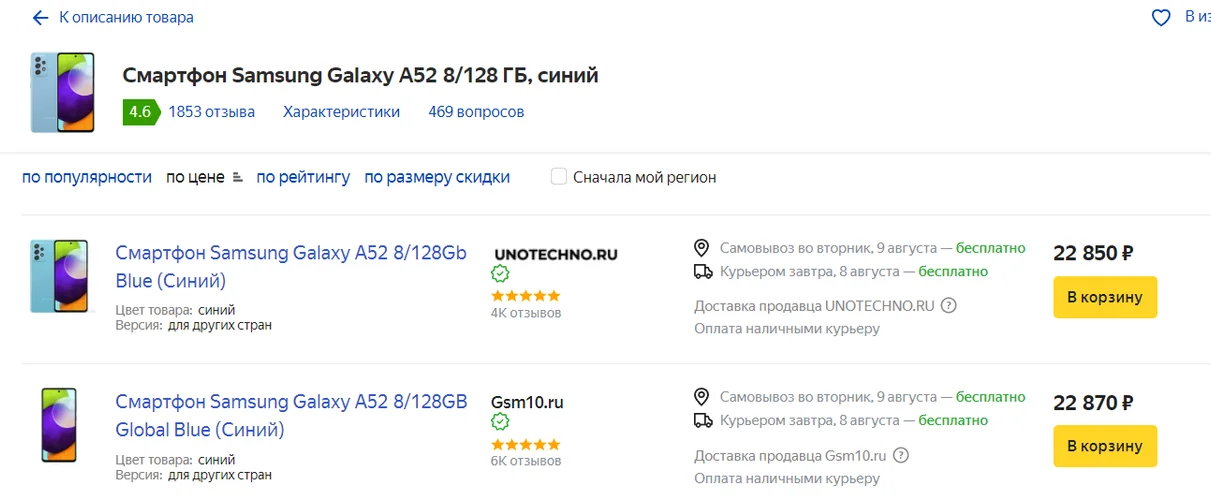Open 'Galaxy A52 8/128GB Global Blue' offer title
This screenshot has width=1211, height=500.
[291, 416]
